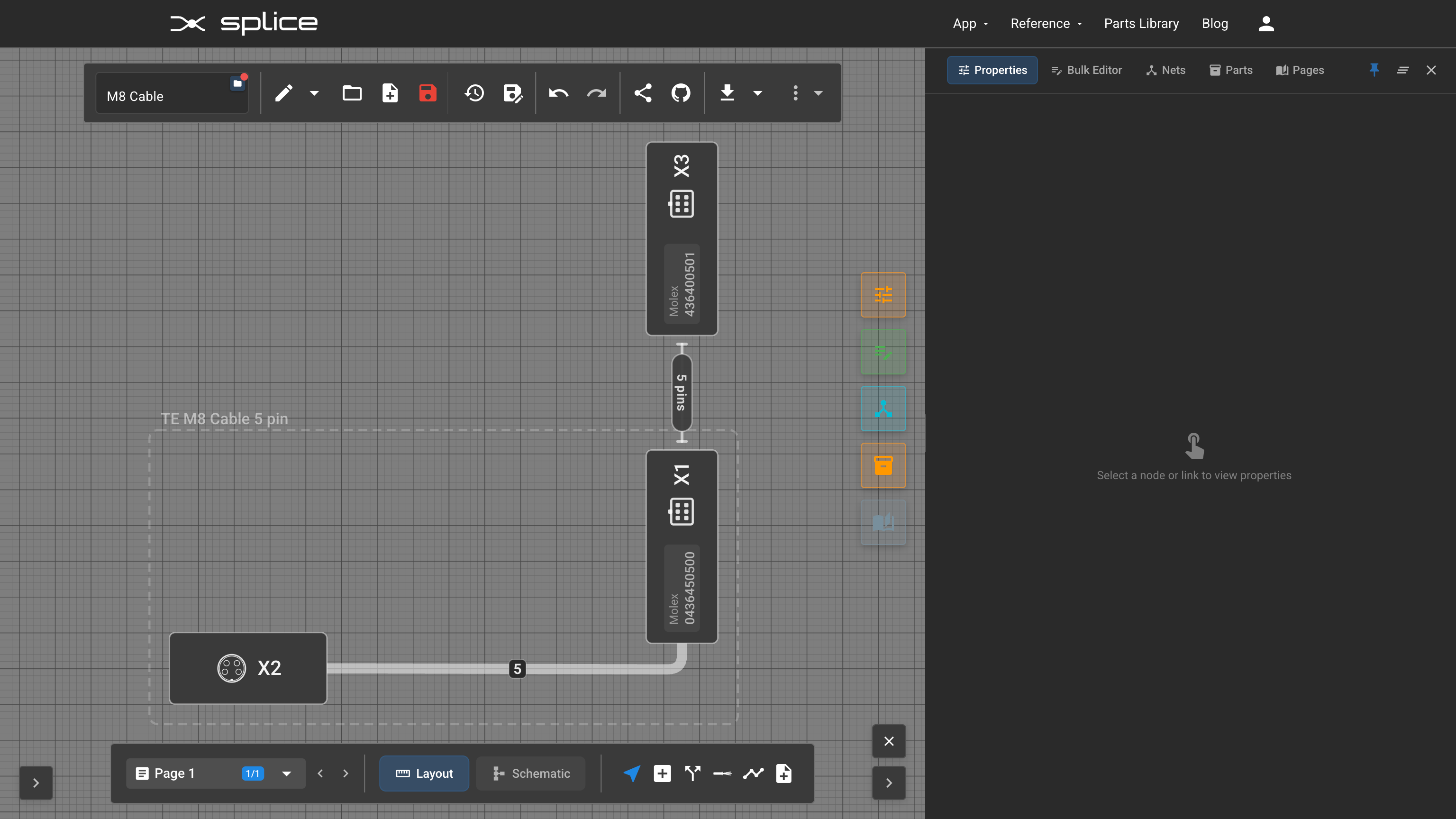Viewport: 1456px width, 819px height.
Task: Expand the arrow beside the more options dots
Action: [819, 93]
